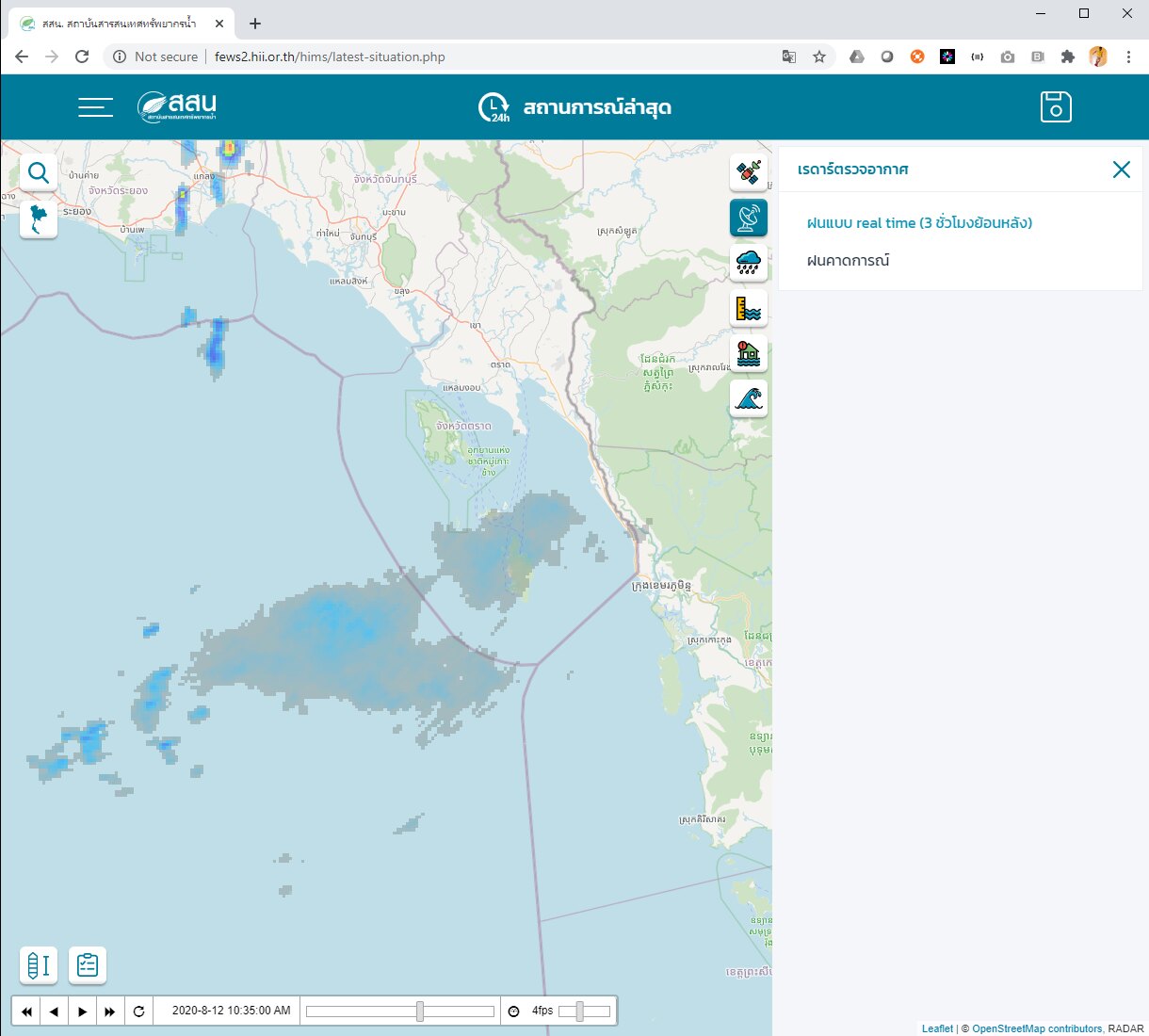Click the browser address bar URL
Image resolution: width=1149 pixels, height=1036 pixels.
click(x=330, y=57)
